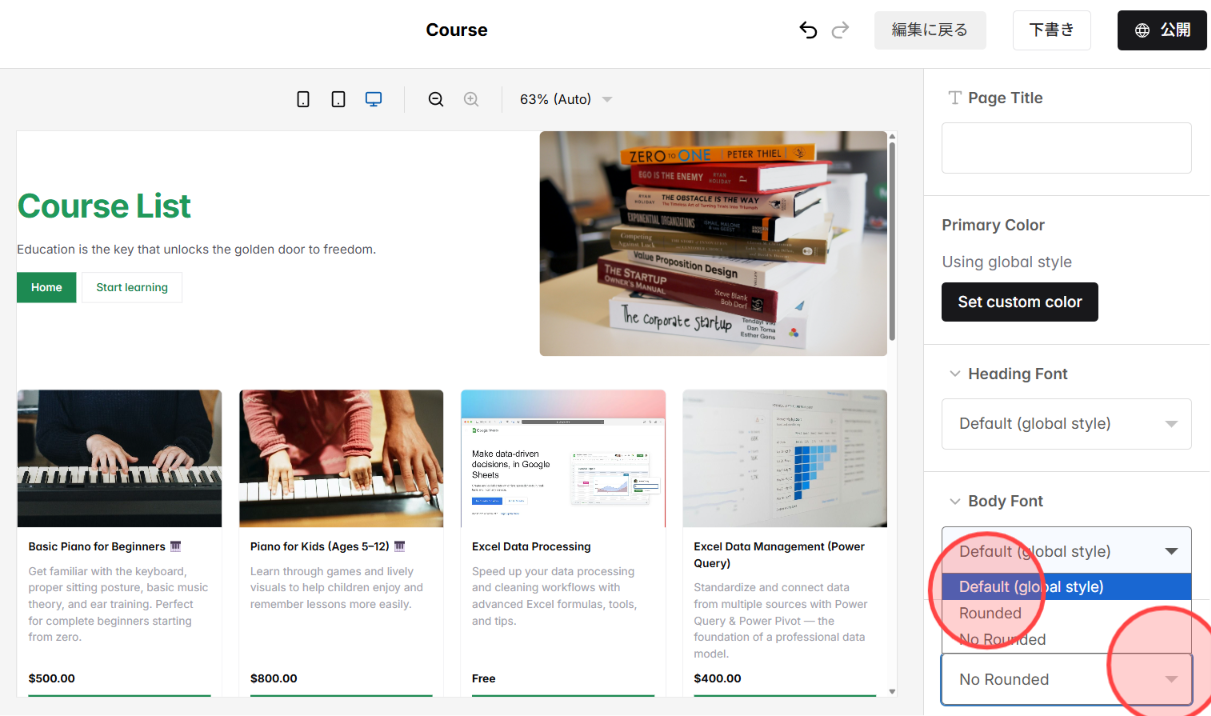Open the Heading Font dropdown
Image resolution: width=1211 pixels, height=716 pixels.
(x=1066, y=424)
